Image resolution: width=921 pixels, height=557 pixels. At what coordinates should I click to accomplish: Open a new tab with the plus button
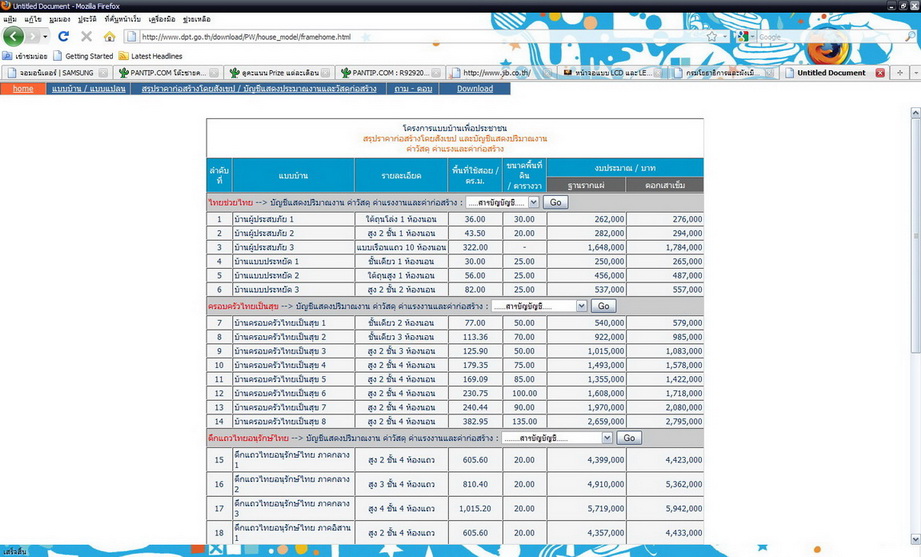[x=899, y=73]
